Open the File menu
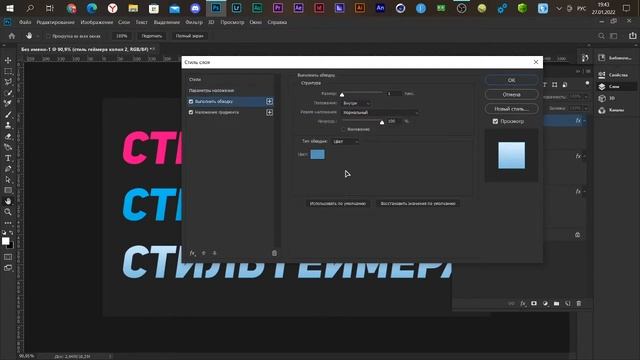Image resolution: width=640 pixels, height=360 pixels. [25, 22]
